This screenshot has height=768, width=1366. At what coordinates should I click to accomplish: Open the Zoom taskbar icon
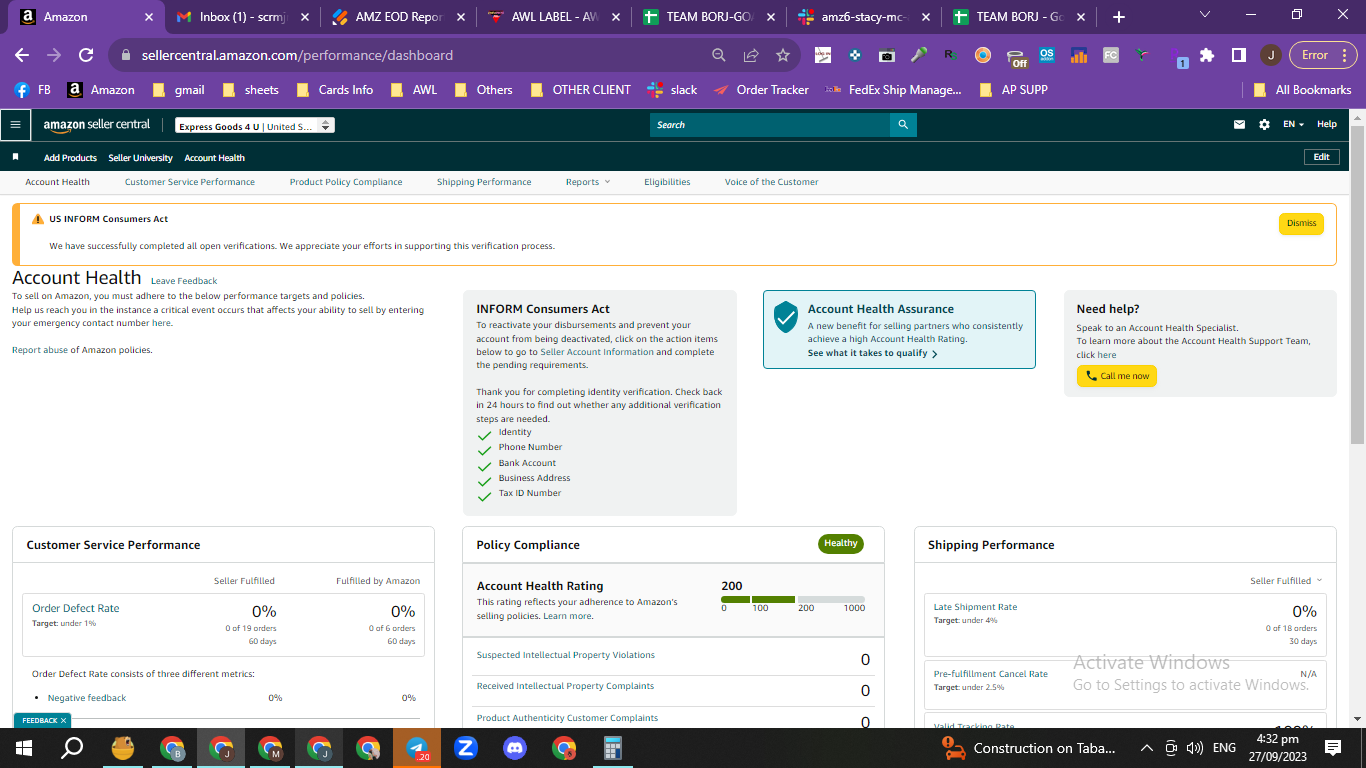(466, 748)
